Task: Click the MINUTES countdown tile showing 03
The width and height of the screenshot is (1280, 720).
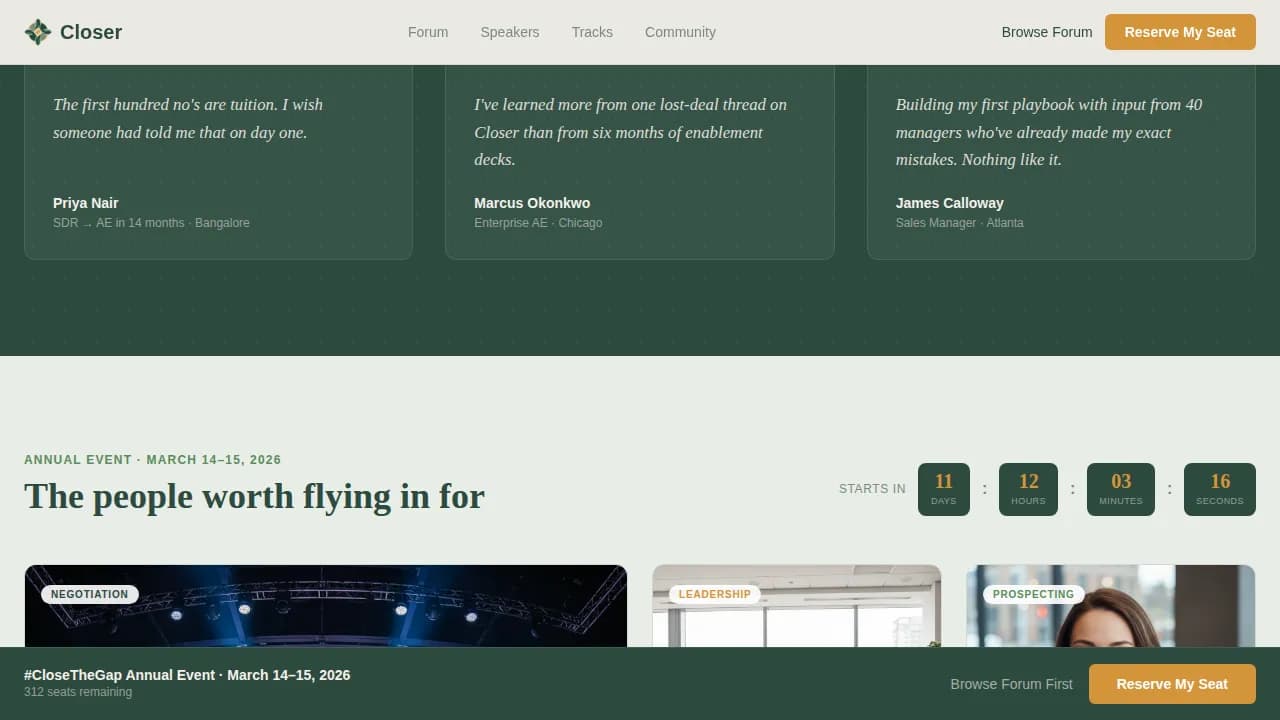Action: pos(1121,489)
